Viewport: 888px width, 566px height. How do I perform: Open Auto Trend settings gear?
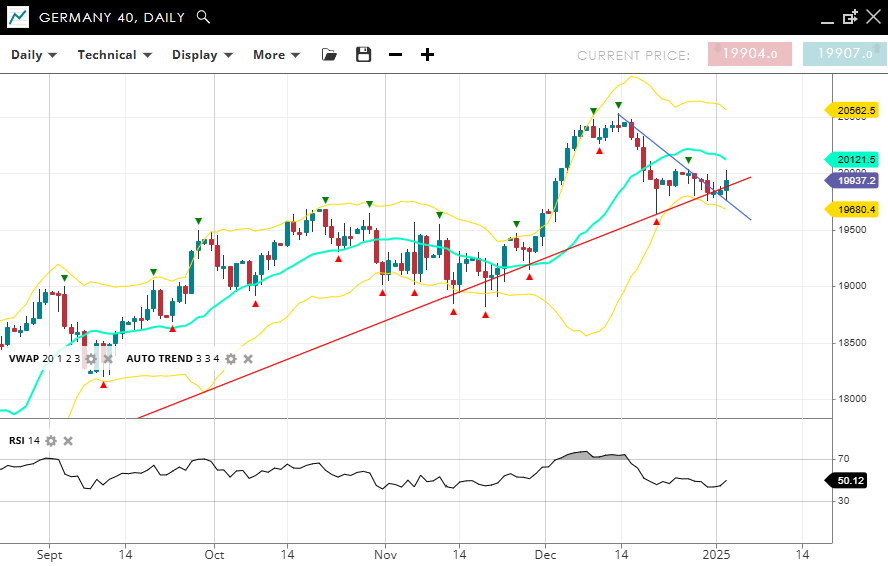(231, 359)
